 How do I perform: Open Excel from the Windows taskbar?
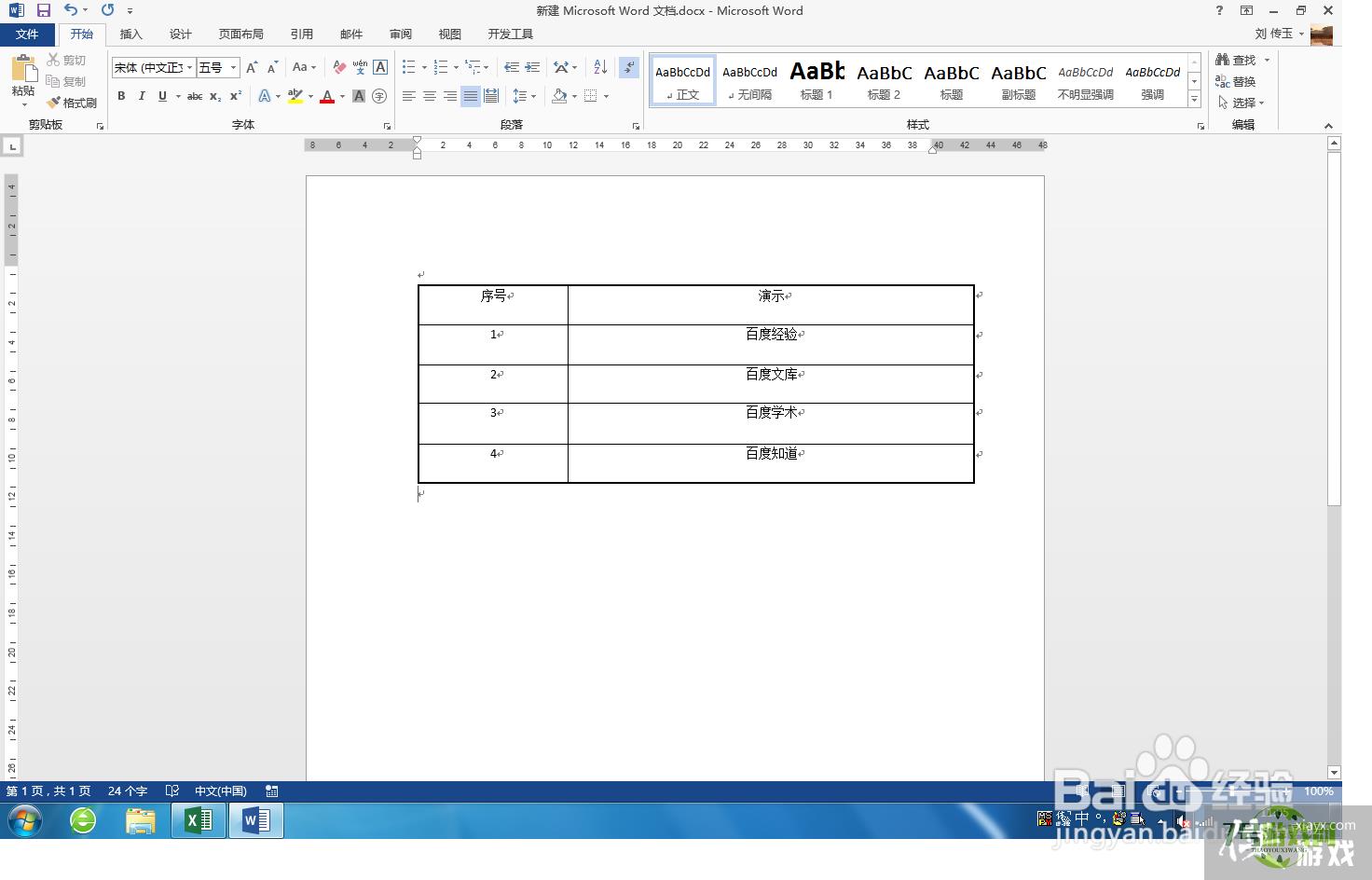click(199, 820)
